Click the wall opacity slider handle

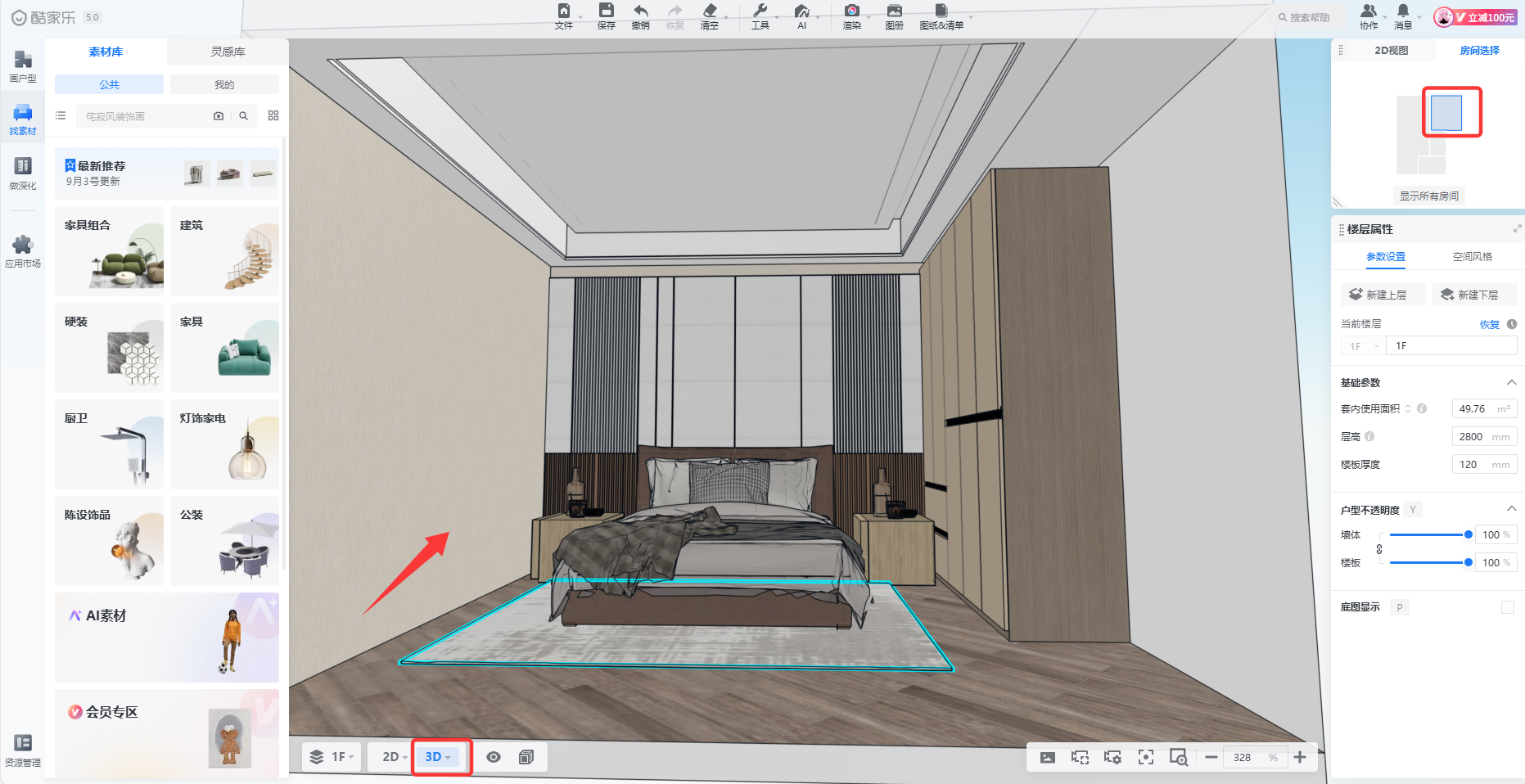(1468, 534)
